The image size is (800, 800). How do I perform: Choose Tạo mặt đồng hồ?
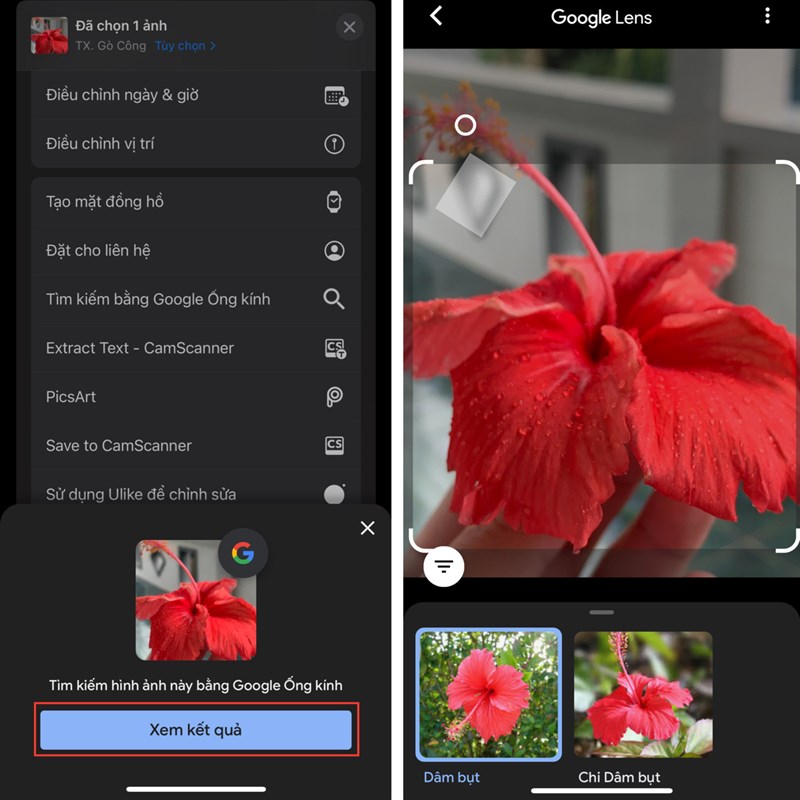point(196,202)
